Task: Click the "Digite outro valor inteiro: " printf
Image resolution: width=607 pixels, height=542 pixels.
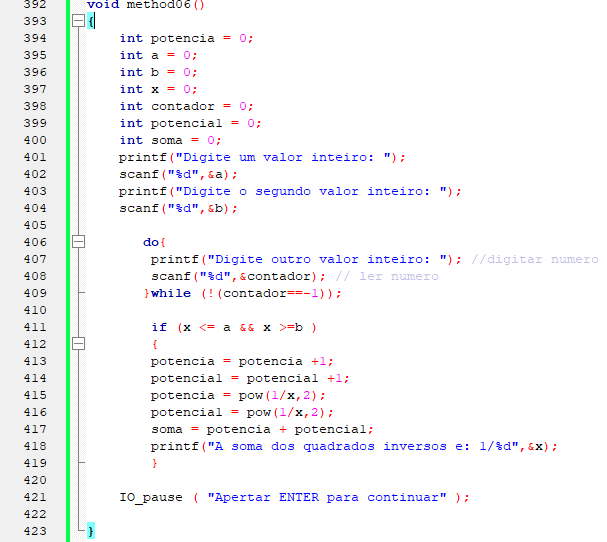Action: point(306,259)
